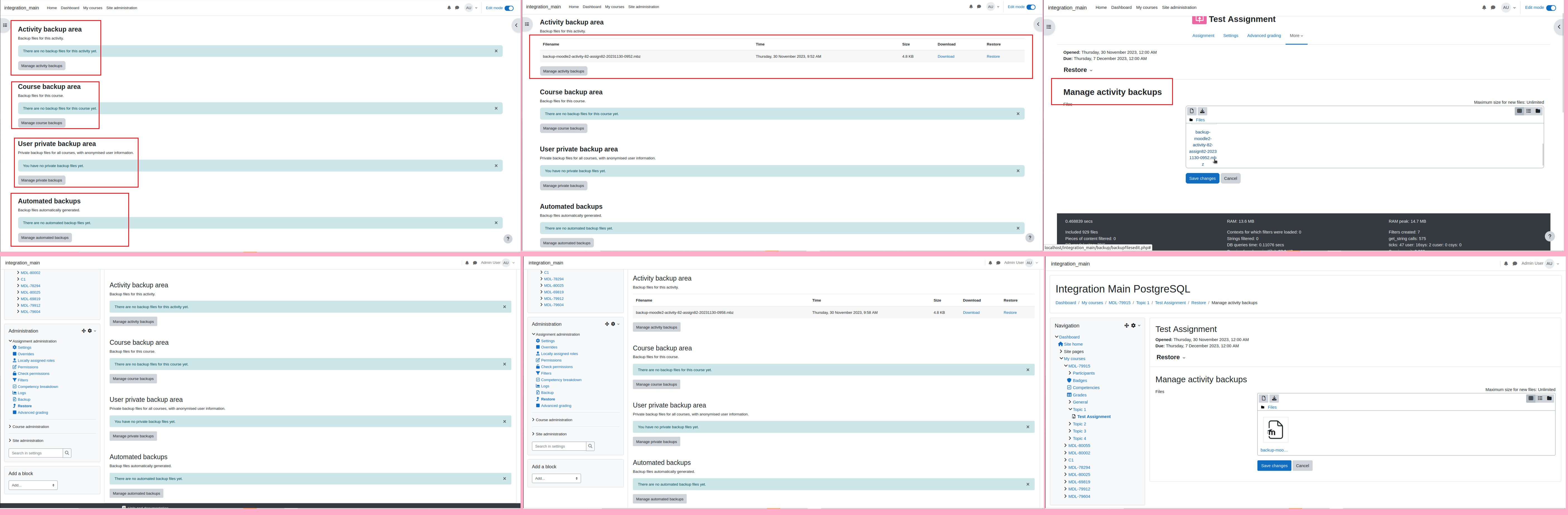Add file icon in bottom-right file manager
This screenshot has width=1568, height=515.
point(1264,399)
